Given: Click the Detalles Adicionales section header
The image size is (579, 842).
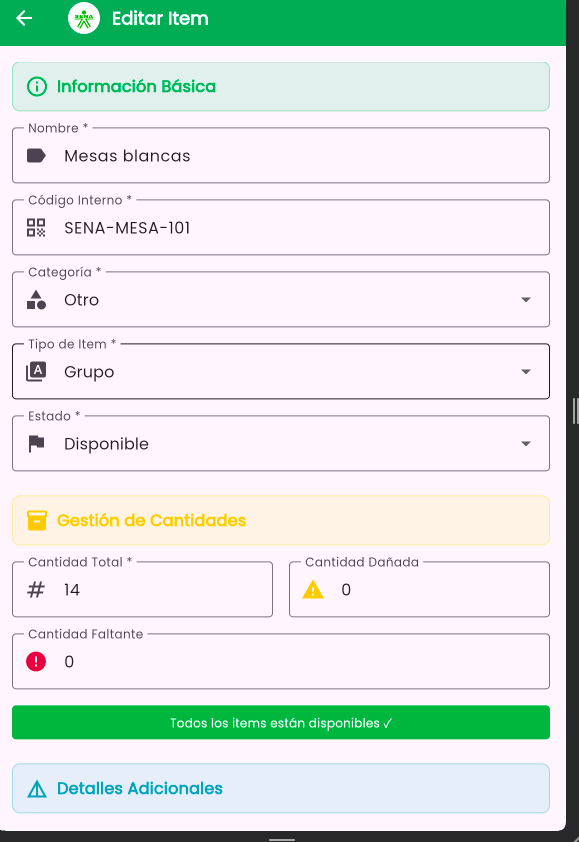Looking at the screenshot, I should click(281, 788).
